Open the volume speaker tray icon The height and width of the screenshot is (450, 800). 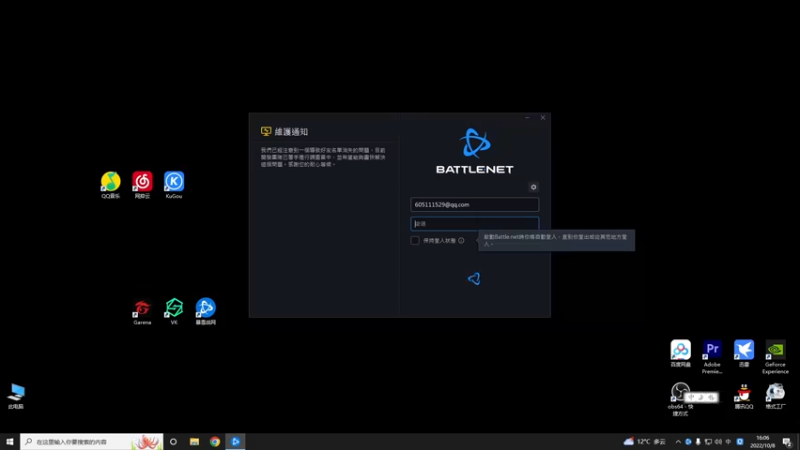coord(718,442)
